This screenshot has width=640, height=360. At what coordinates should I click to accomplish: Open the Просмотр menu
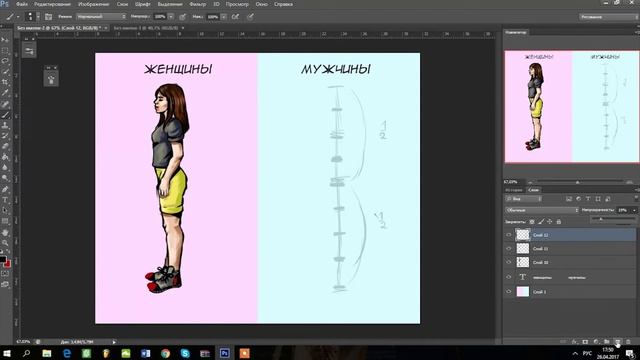coord(237,4)
